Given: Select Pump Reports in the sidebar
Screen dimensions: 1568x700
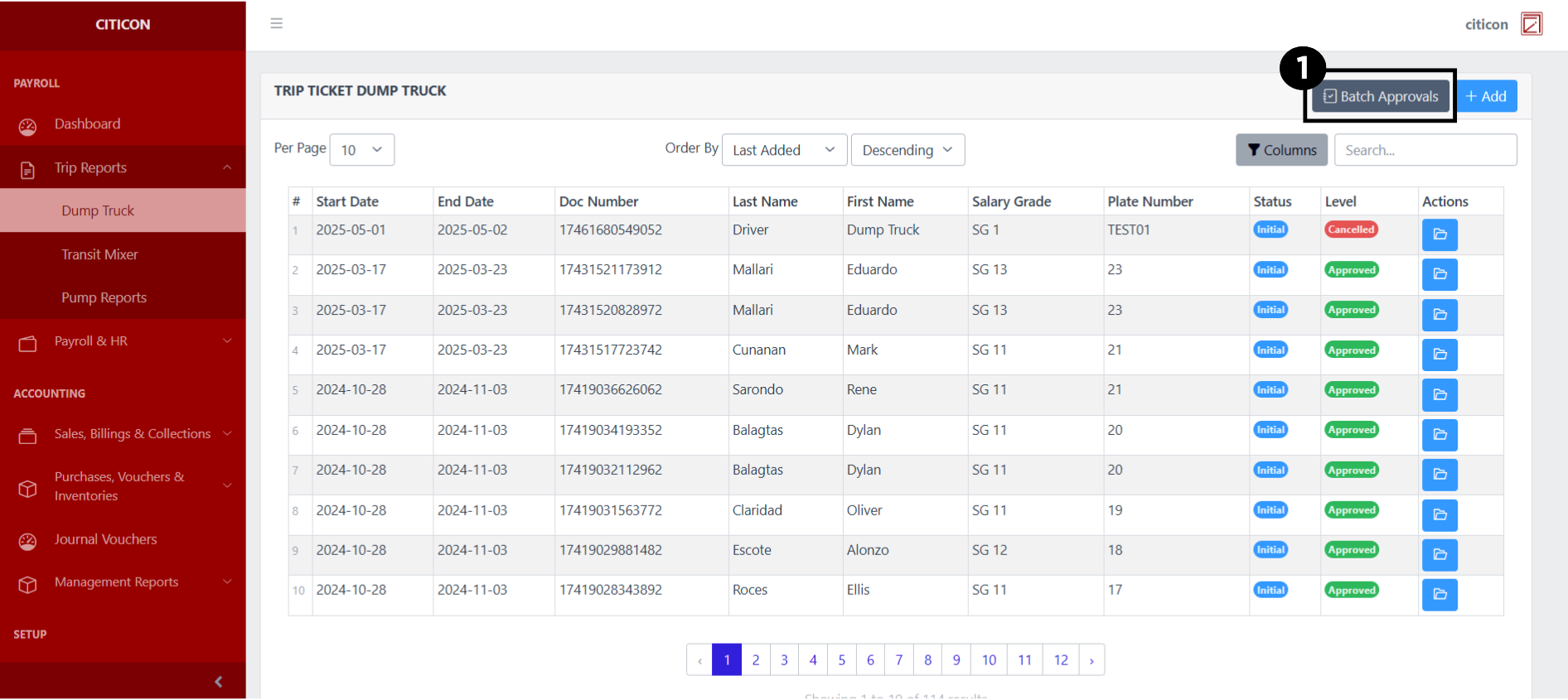Looking at the screenshot, I should click(104, 298).
